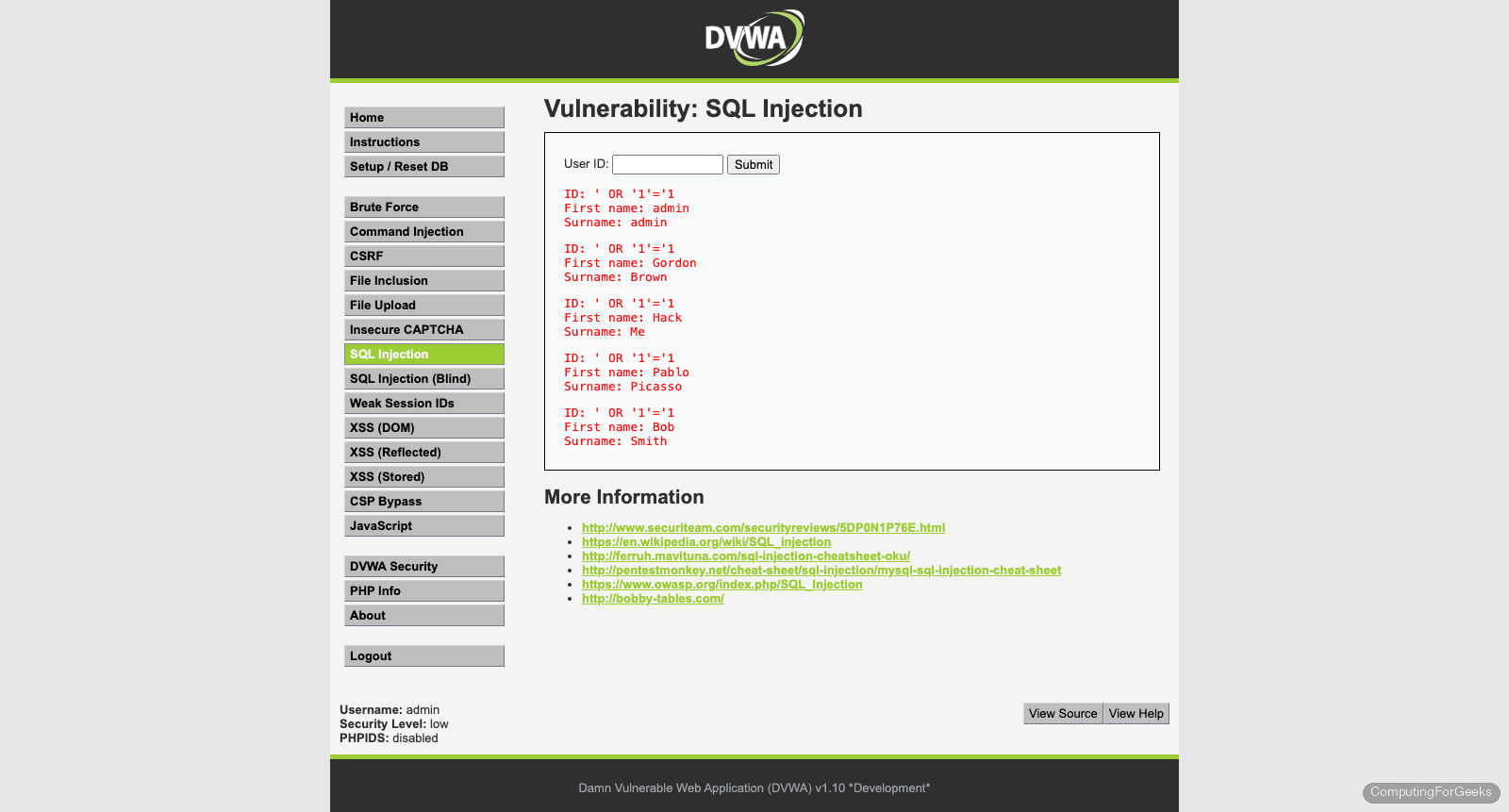This screenshot has width=1509, height=812.
Task: Navigate to File Inclusion
Action: click(x=424, y=280)
